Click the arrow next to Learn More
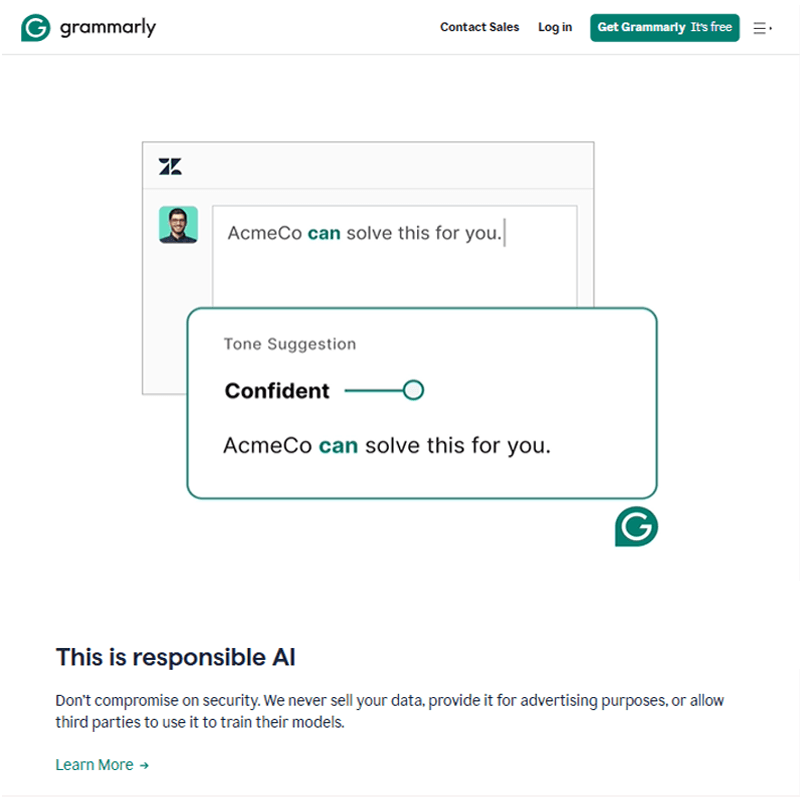The width and height of the screenshot is (800, 800). point(144,765)
